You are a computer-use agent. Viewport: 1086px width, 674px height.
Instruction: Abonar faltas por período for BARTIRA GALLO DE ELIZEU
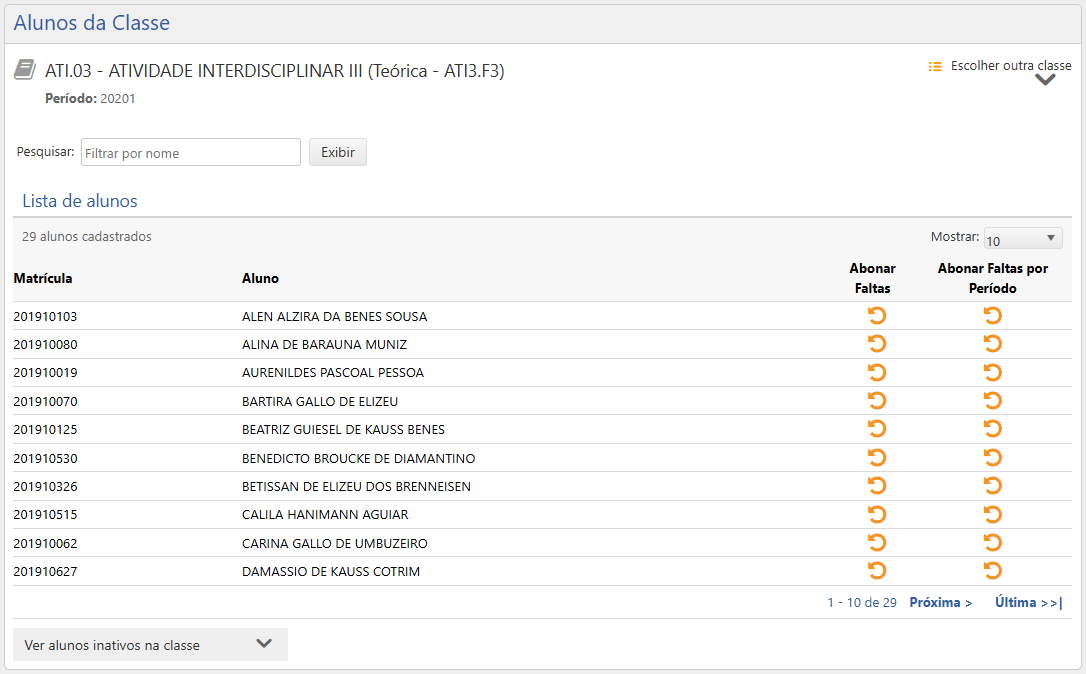point(992,400)
